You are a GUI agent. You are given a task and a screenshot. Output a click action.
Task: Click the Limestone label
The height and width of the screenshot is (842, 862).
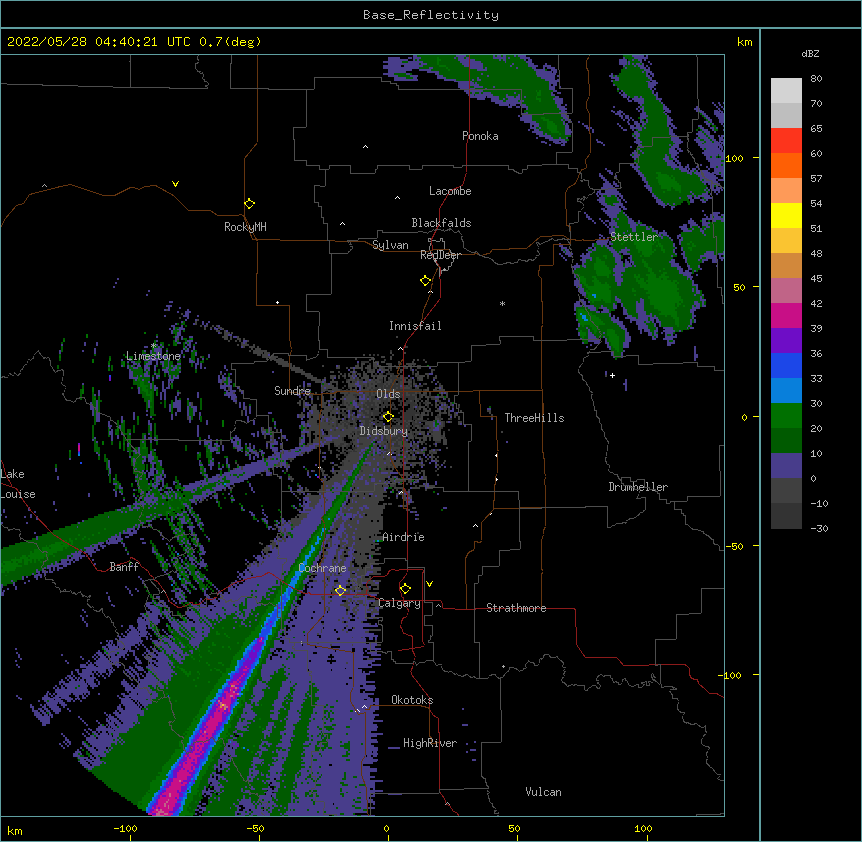[x=153, y=356]
